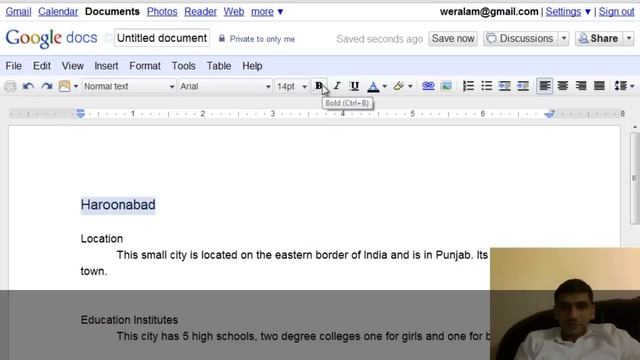Click the highlighted Haroonabad heading

[118, 205]
